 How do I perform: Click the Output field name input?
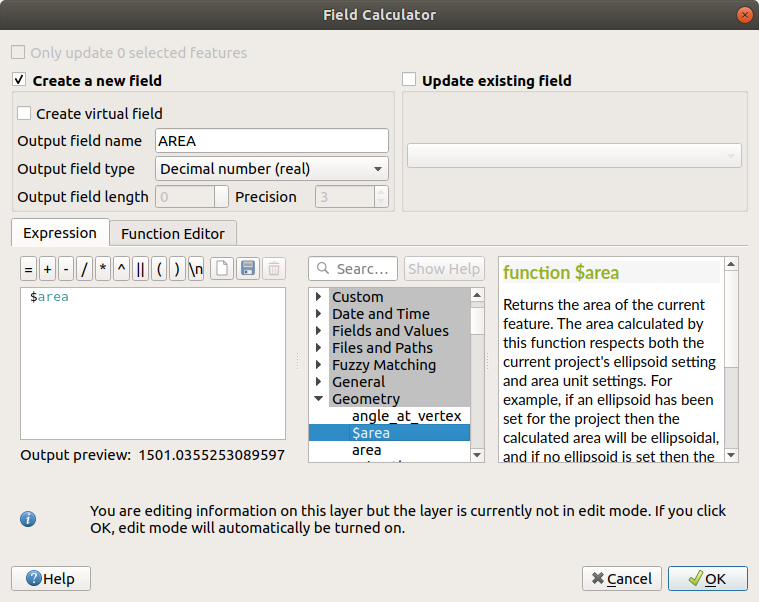point(271,141)
